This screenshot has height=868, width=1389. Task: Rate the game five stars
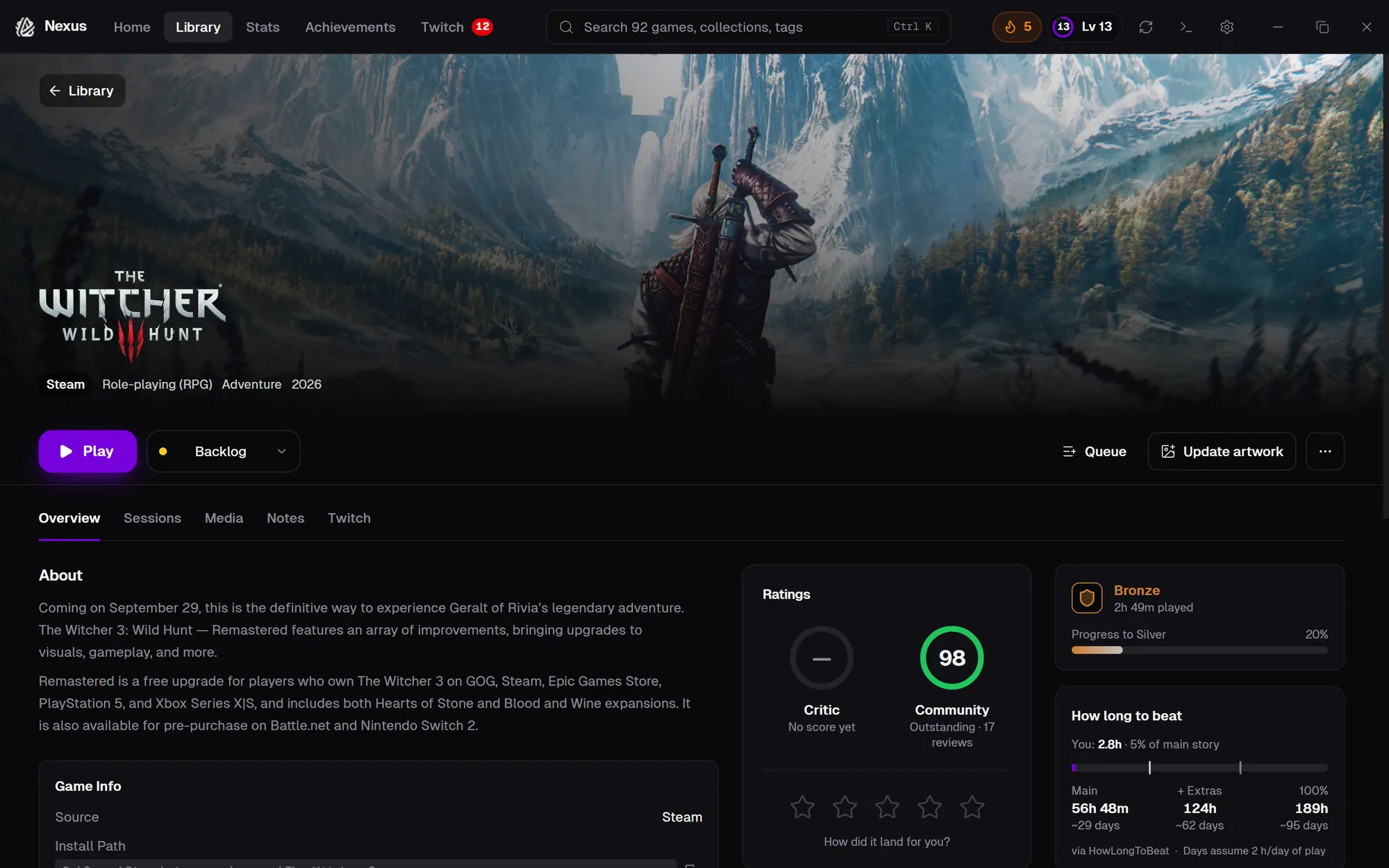pyautogui.click(x=972, y=807)
